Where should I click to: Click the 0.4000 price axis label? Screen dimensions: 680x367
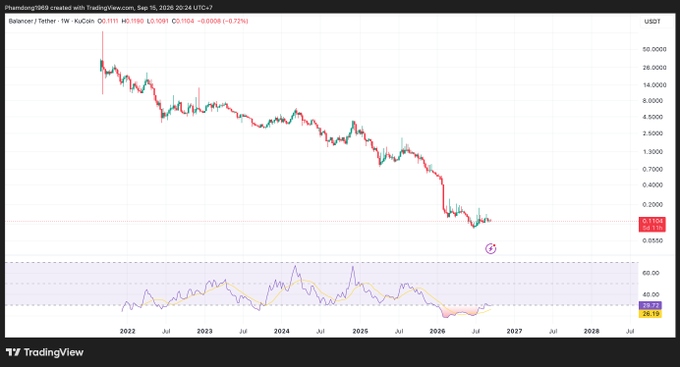(653, 185)
